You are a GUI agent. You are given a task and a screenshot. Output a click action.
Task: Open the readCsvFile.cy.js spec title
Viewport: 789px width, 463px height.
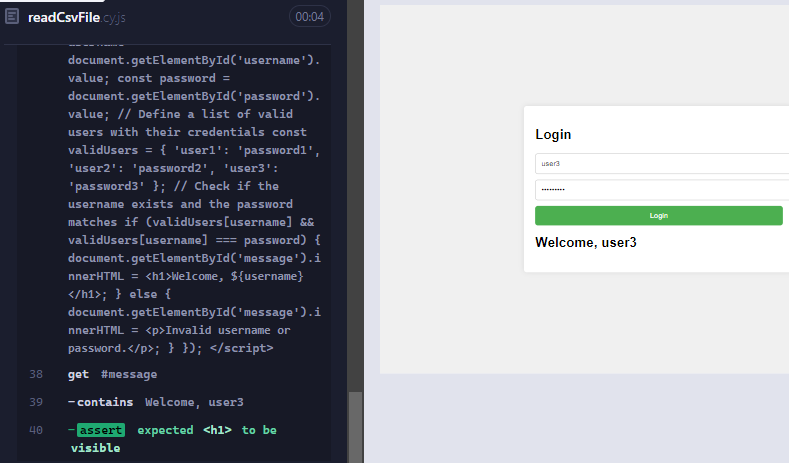pyautogui.click(x=76, y=18)
